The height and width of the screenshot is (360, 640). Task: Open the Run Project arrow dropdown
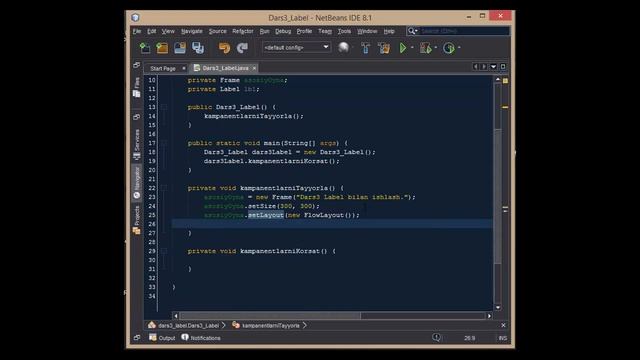tap(412, 48)
